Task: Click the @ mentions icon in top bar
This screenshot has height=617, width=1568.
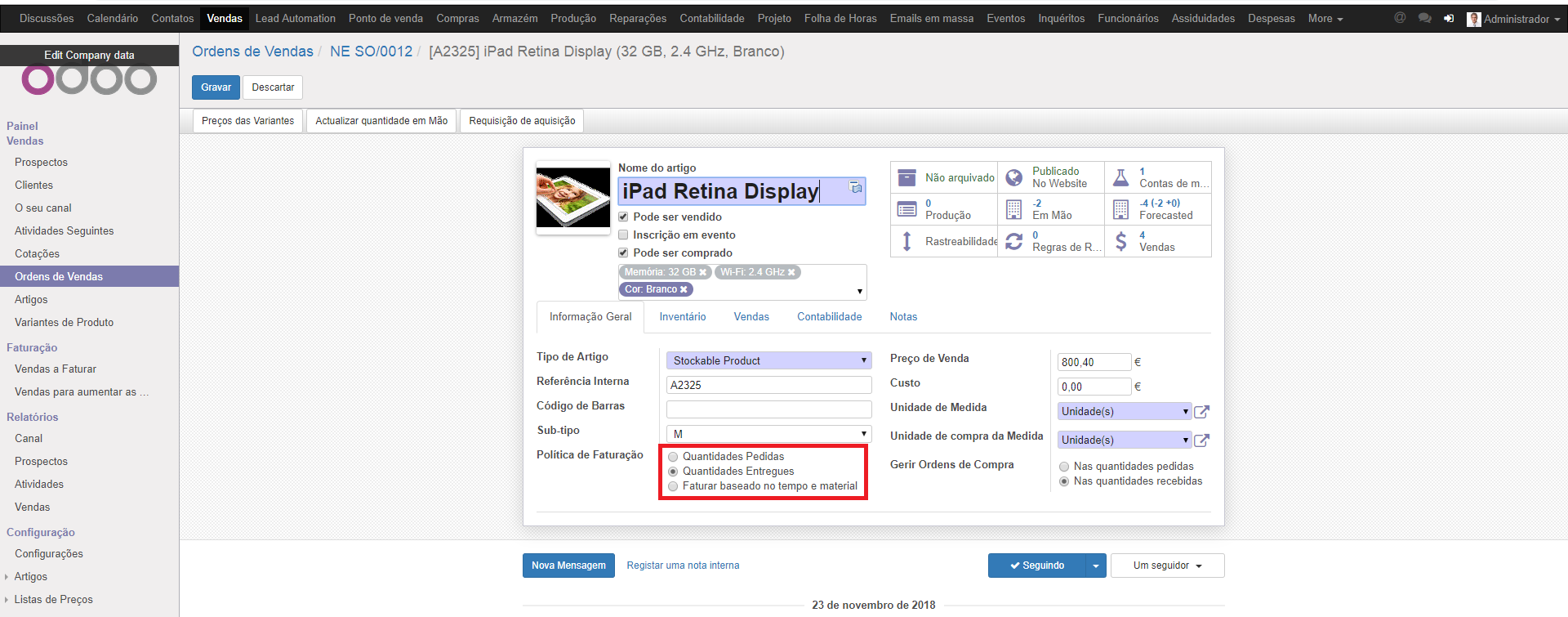Action: (x=1400, y=17)
